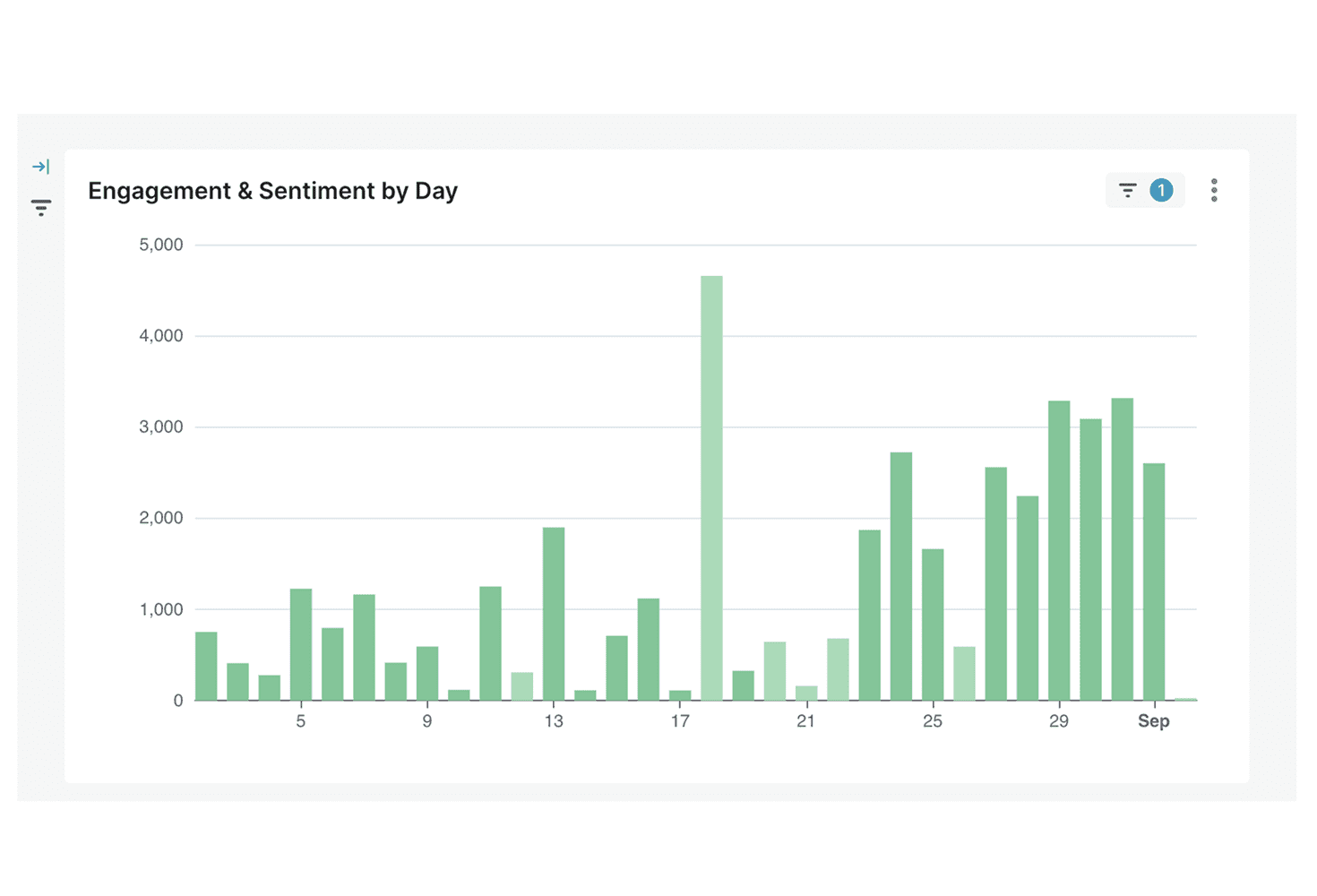This screenshot has height=896, width=1317.
Task: Select the light green bar for day 21
Action: [x=806, y=693]
